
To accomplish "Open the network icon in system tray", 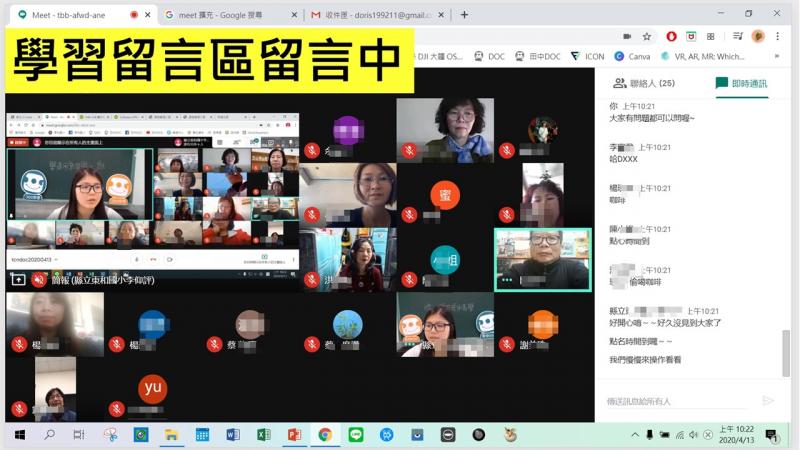I will tap(679, 435).
